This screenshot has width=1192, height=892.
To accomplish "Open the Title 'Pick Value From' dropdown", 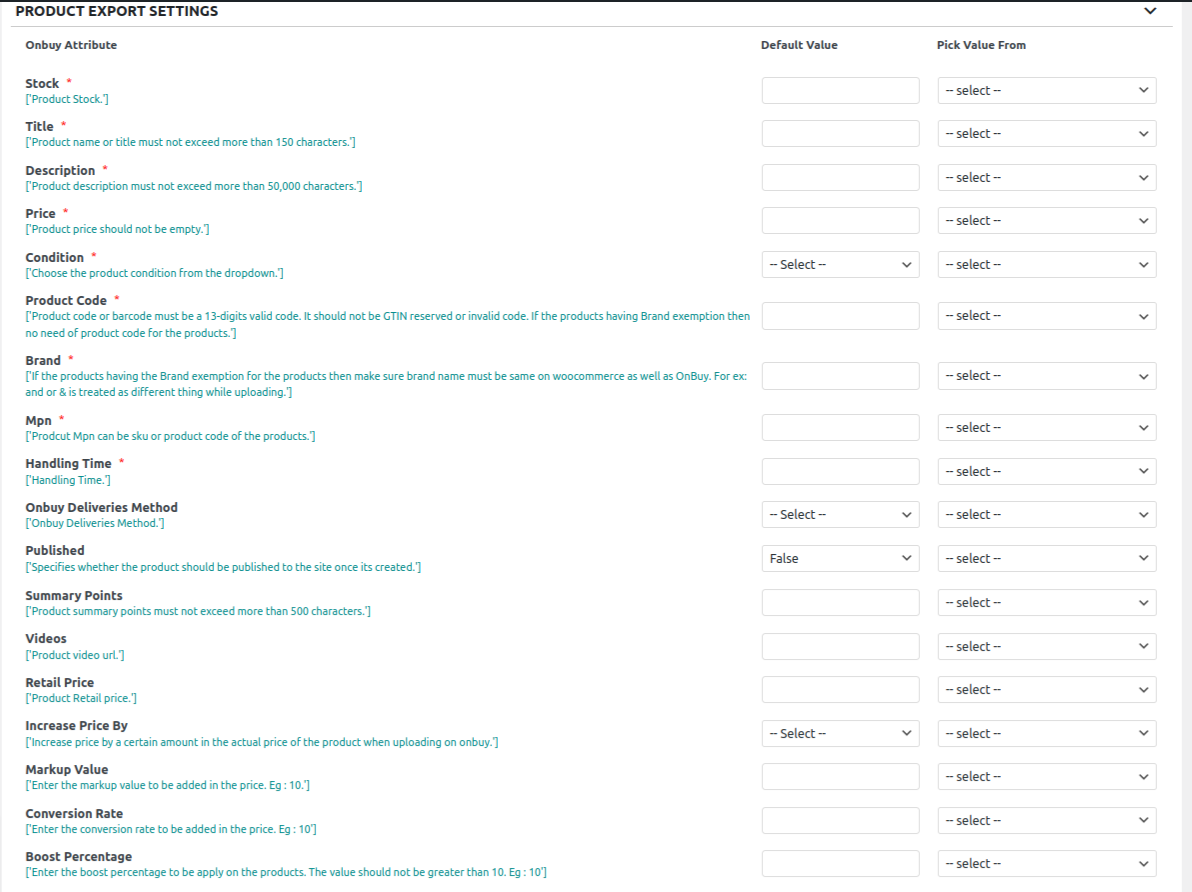I will [1047, 134].
